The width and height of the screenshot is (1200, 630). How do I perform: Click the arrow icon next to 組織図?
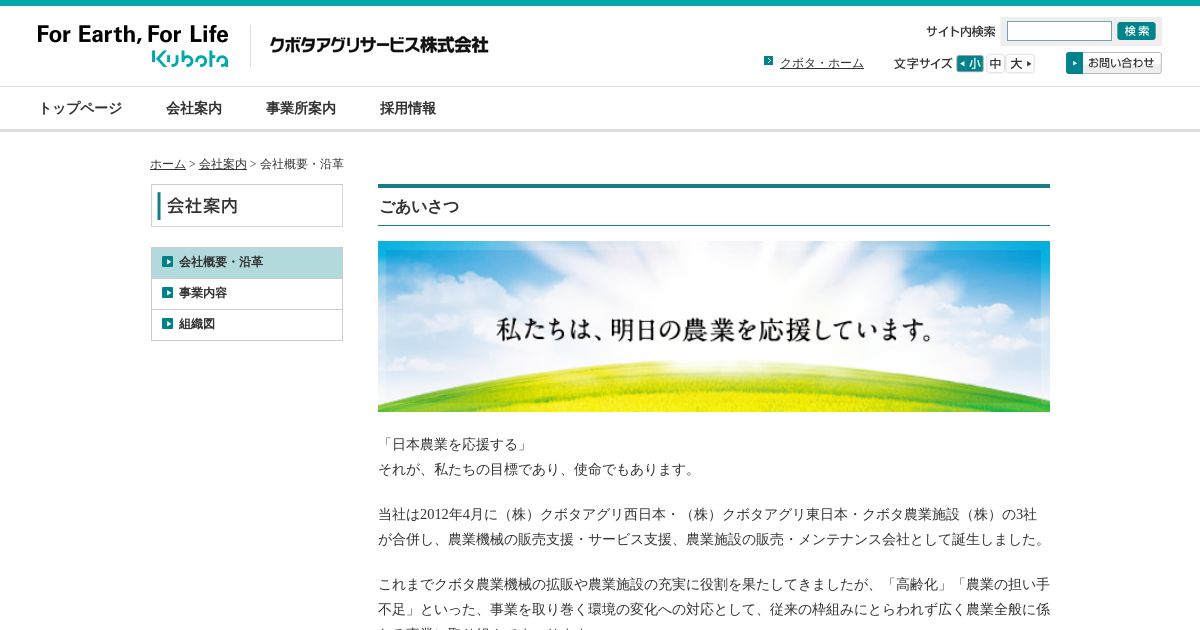[168, 324]
